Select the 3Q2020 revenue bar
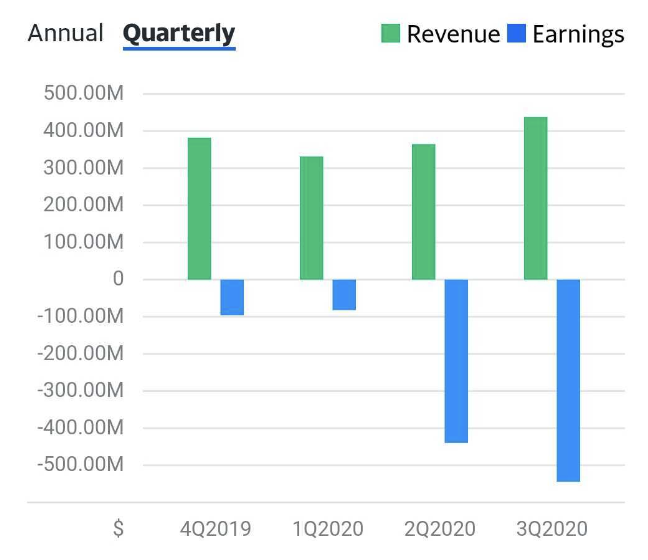 point(536,198)
